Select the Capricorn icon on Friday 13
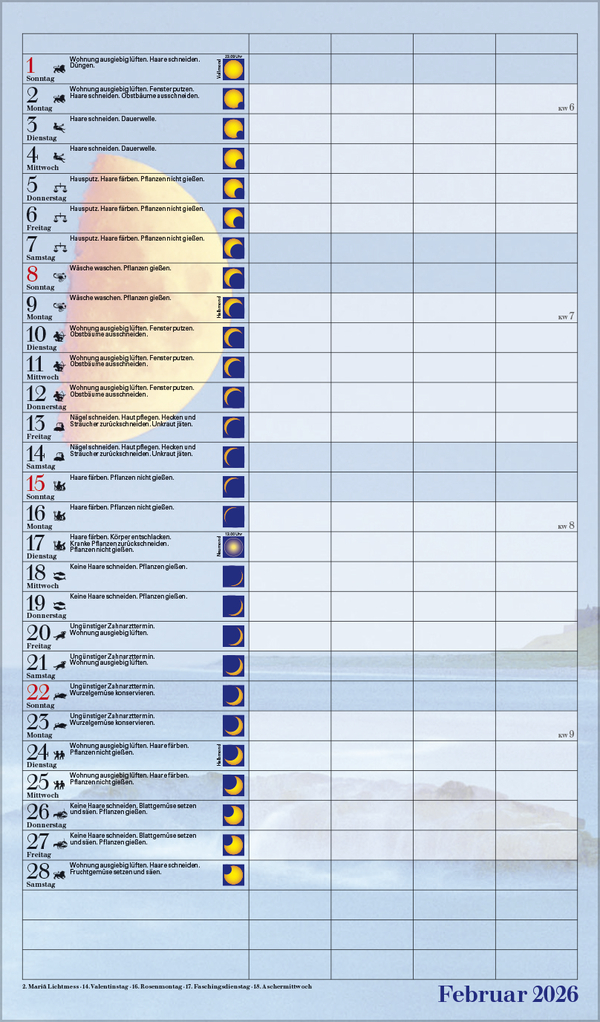600x1022 pixels. click(61, 427)
